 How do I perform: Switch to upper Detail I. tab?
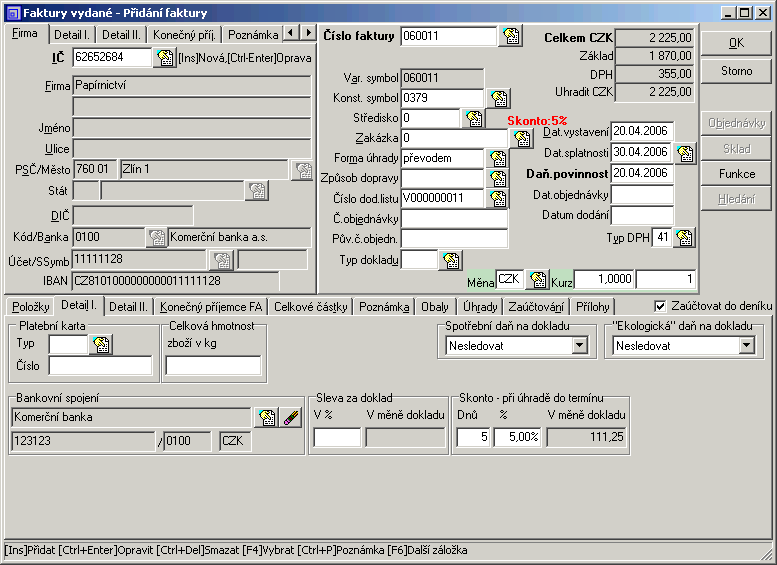[72, 35]
